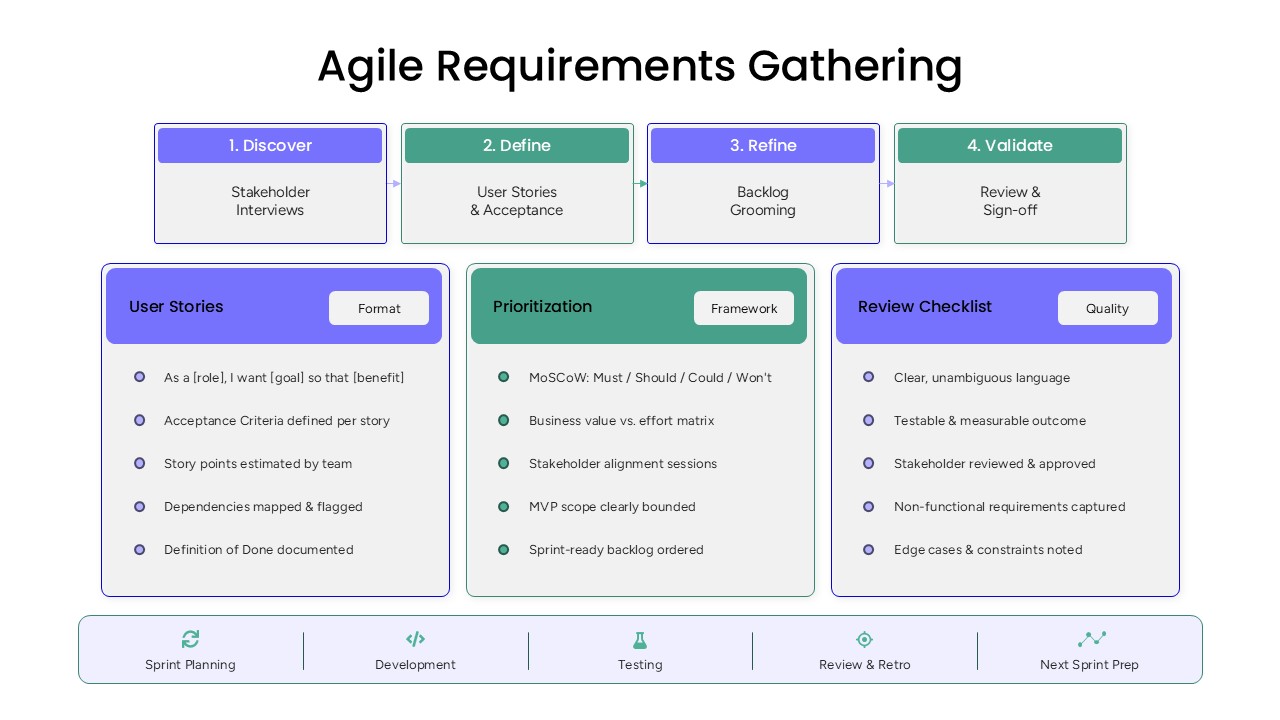1280x720 pixels.
Task: Click 'Stakeholder reviewed & approved' text
Action: [995, 464]
